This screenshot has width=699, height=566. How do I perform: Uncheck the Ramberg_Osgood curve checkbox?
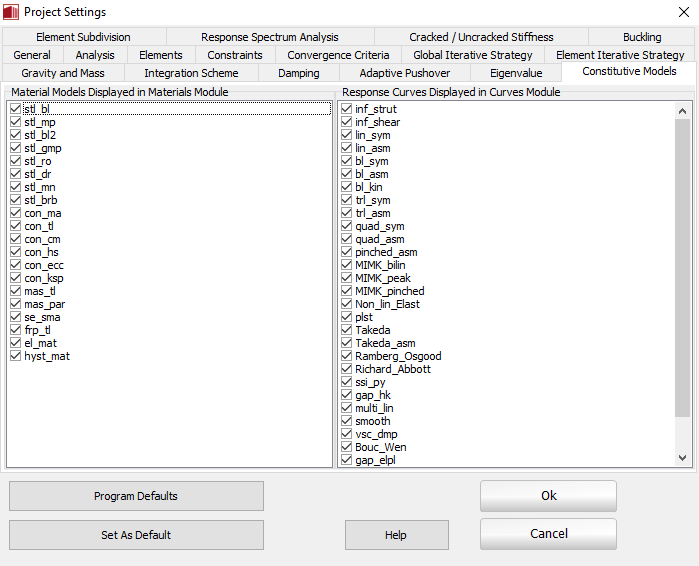coord(347,356)
